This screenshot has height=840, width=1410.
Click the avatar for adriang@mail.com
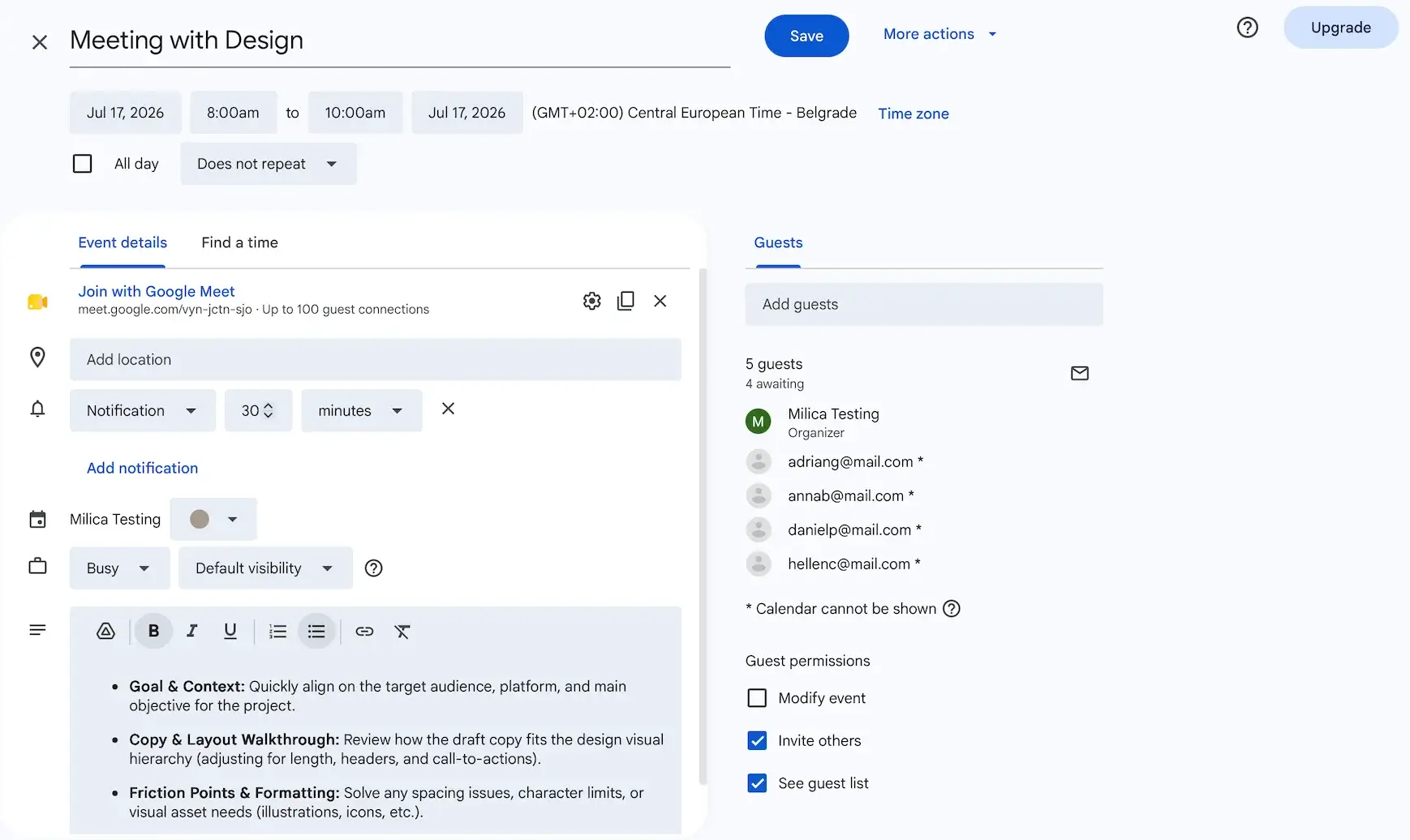(758, 461)
